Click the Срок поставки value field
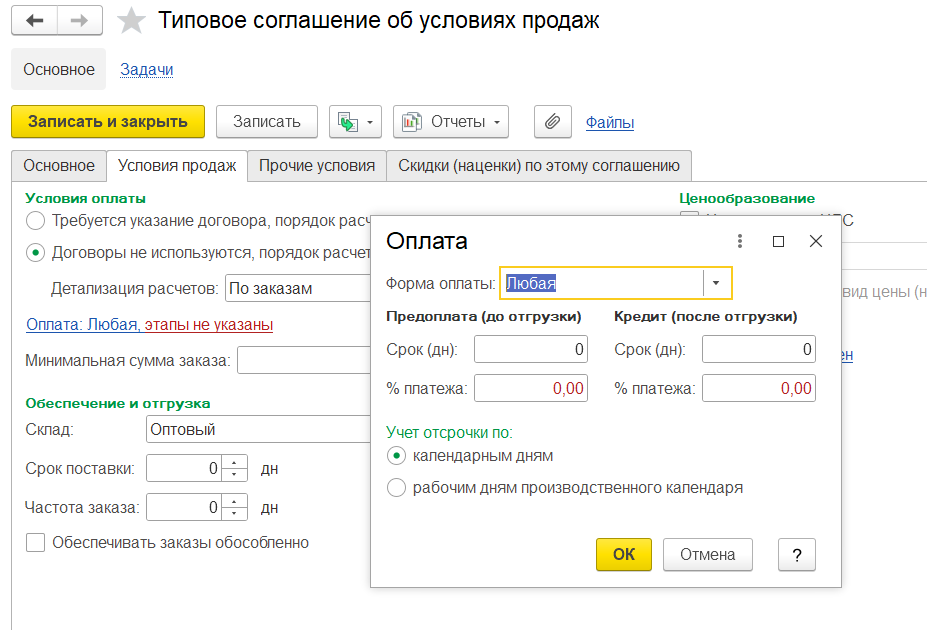 point(184,469)
